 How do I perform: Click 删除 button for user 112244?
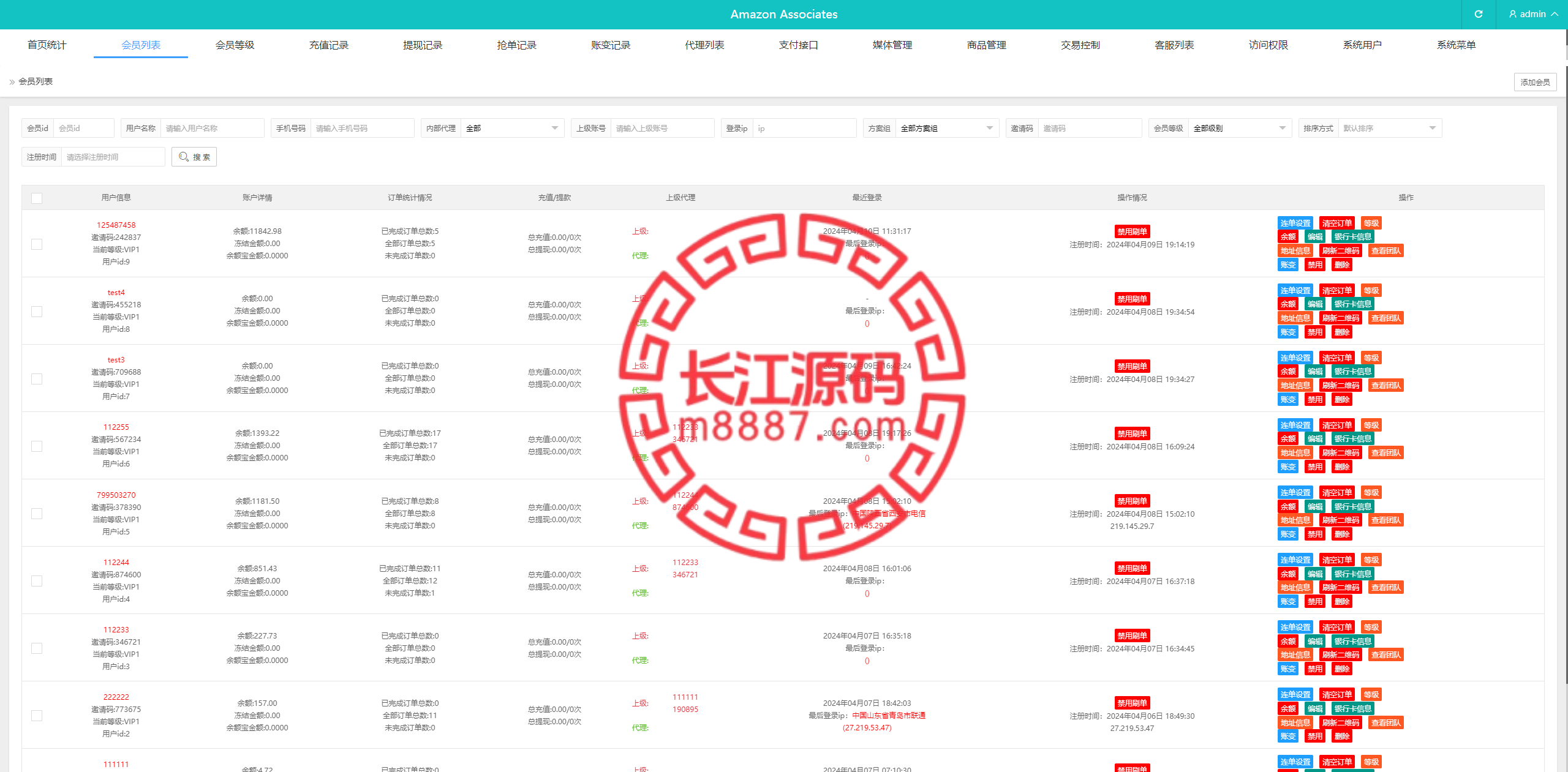pos(1342,602)
